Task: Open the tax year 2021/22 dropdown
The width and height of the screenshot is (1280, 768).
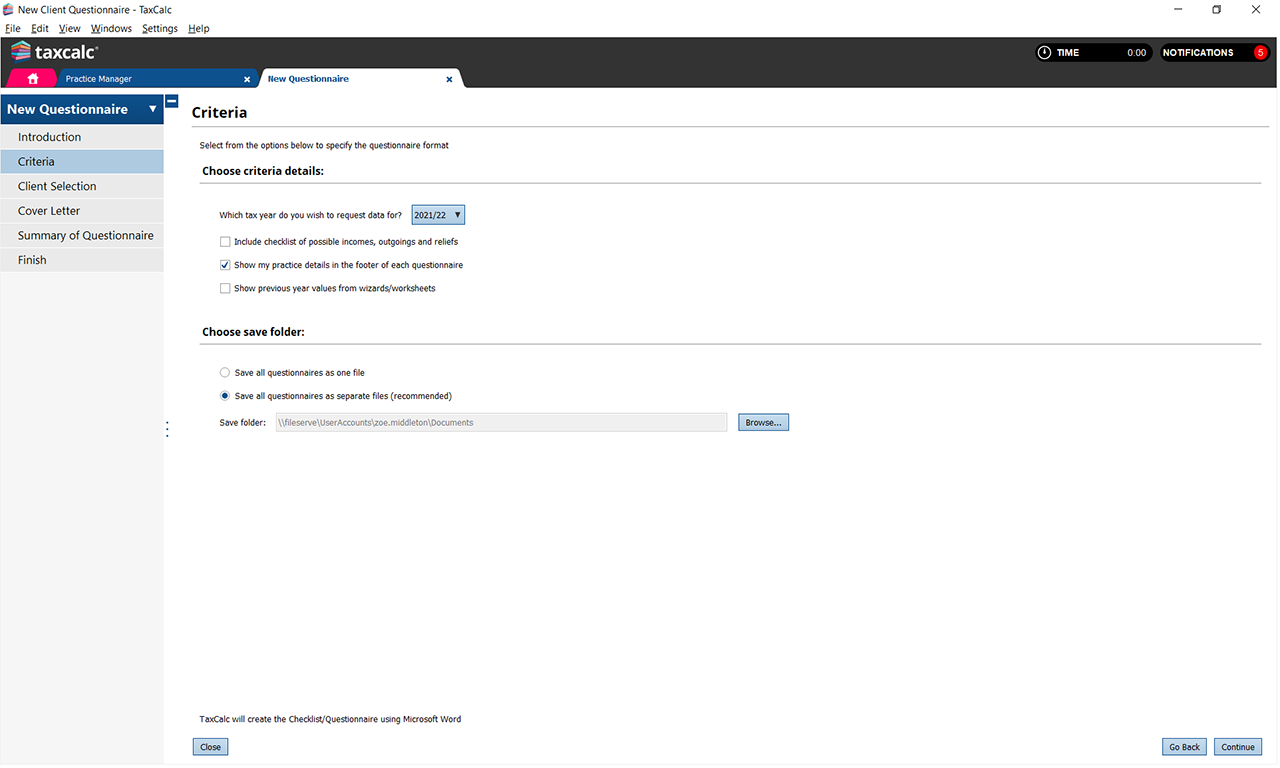Action: pyautogui.click(x=438, y=215)
